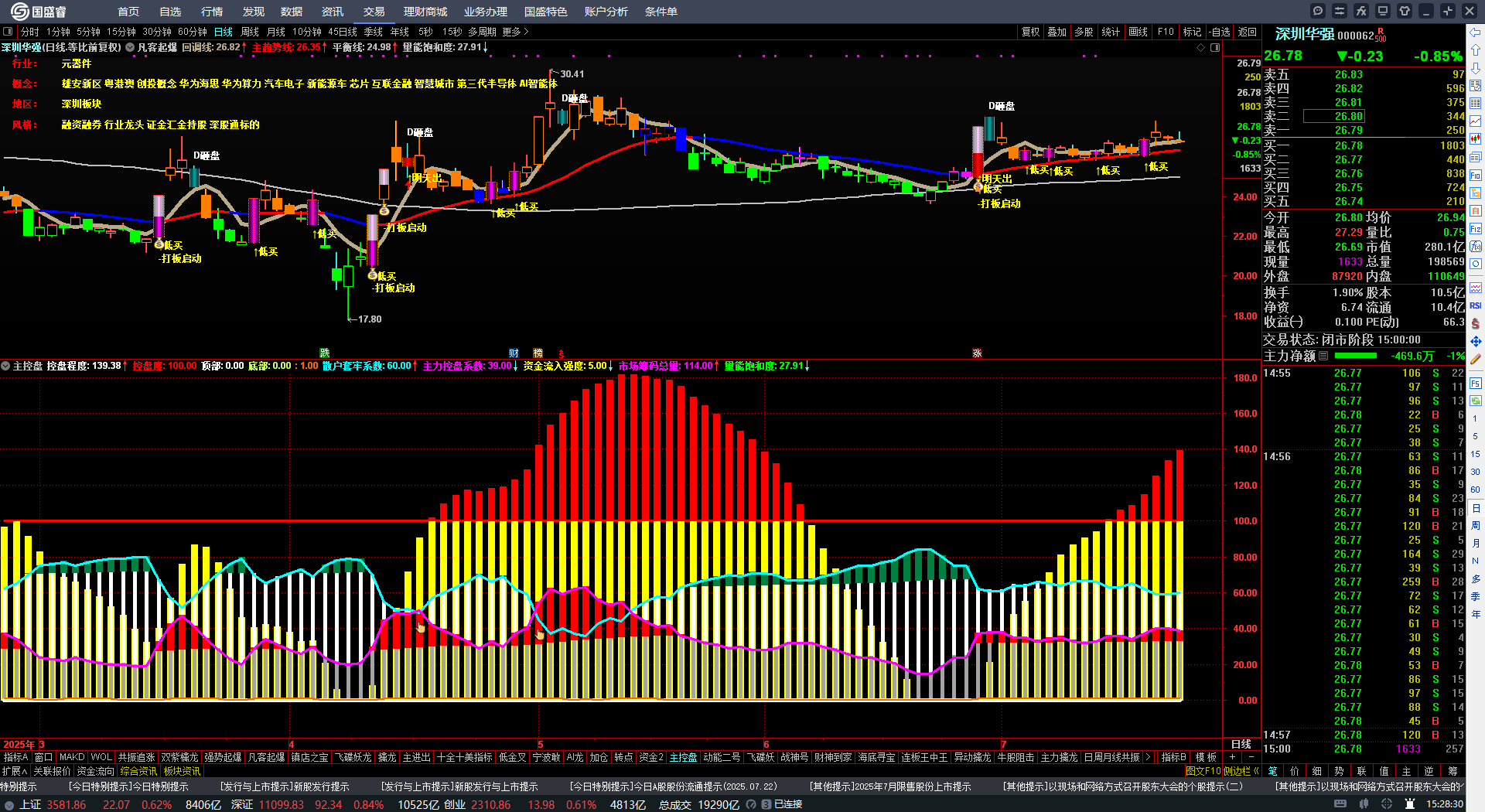Click the blue move arrows icon in sidebar
This screenshot has width=1485, height=812.
point(1476,341)
